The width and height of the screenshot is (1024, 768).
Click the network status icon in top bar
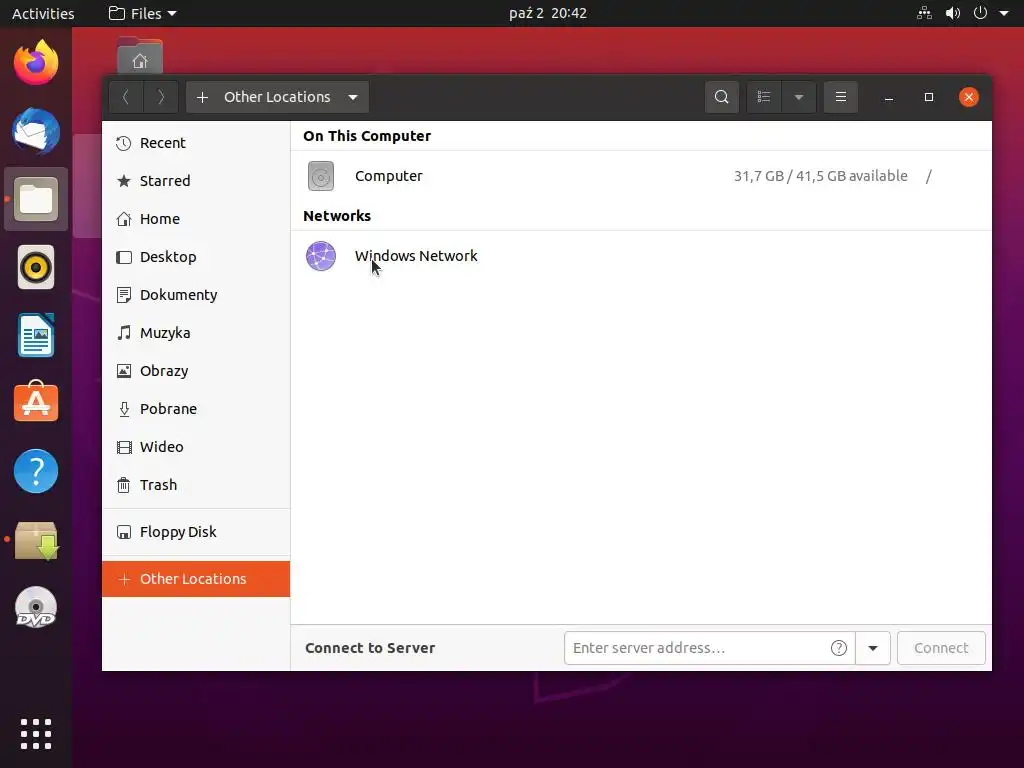click(925, 13)
